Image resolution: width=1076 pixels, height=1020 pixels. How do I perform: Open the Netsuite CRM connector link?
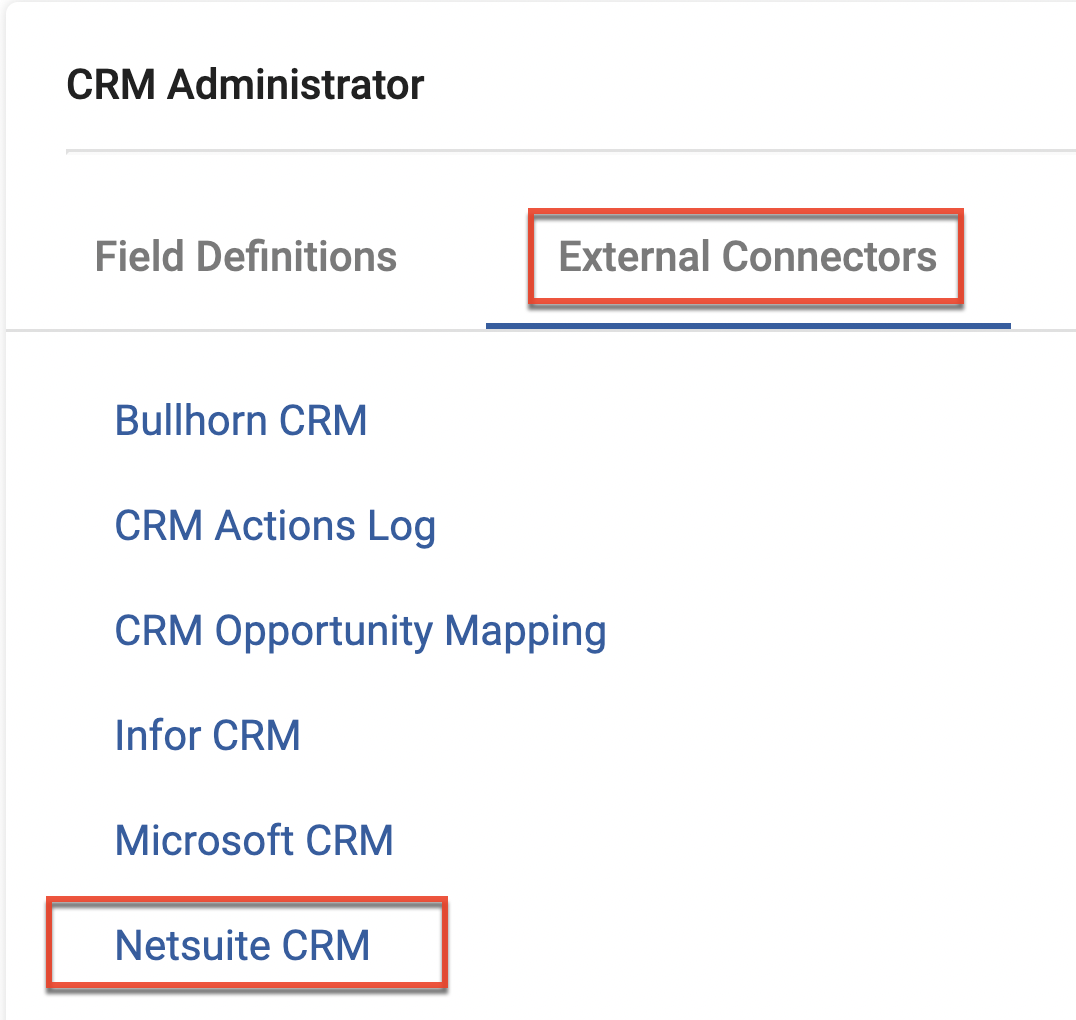pyautogui.click(x=243, y=945)
